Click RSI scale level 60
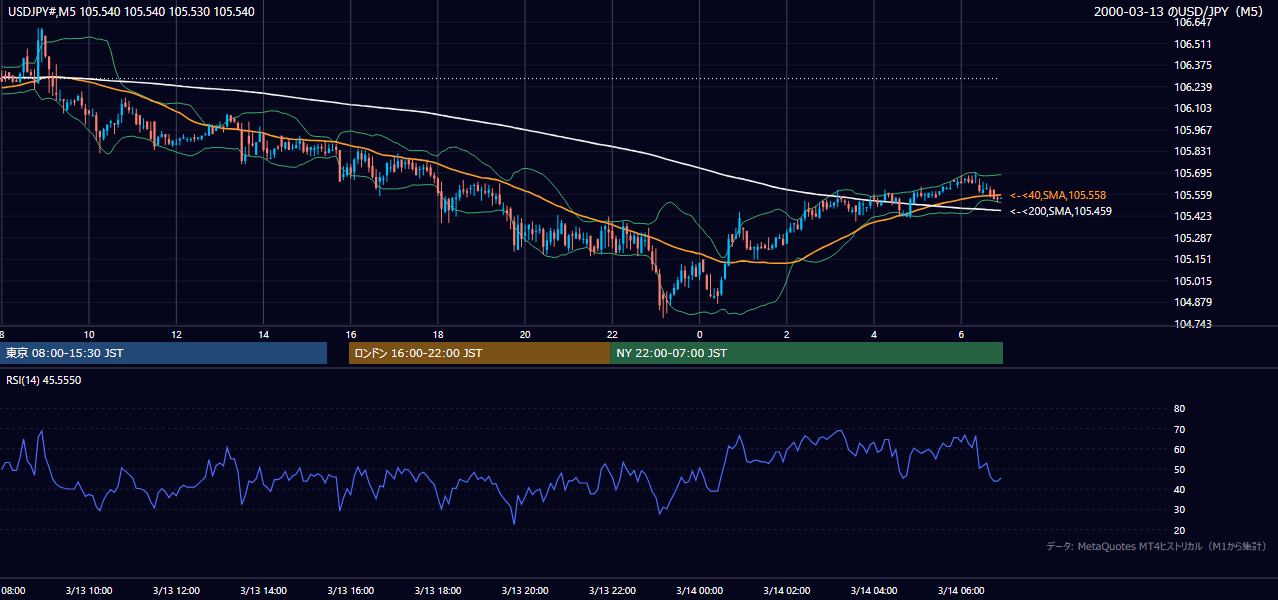 pos(1179,449)
